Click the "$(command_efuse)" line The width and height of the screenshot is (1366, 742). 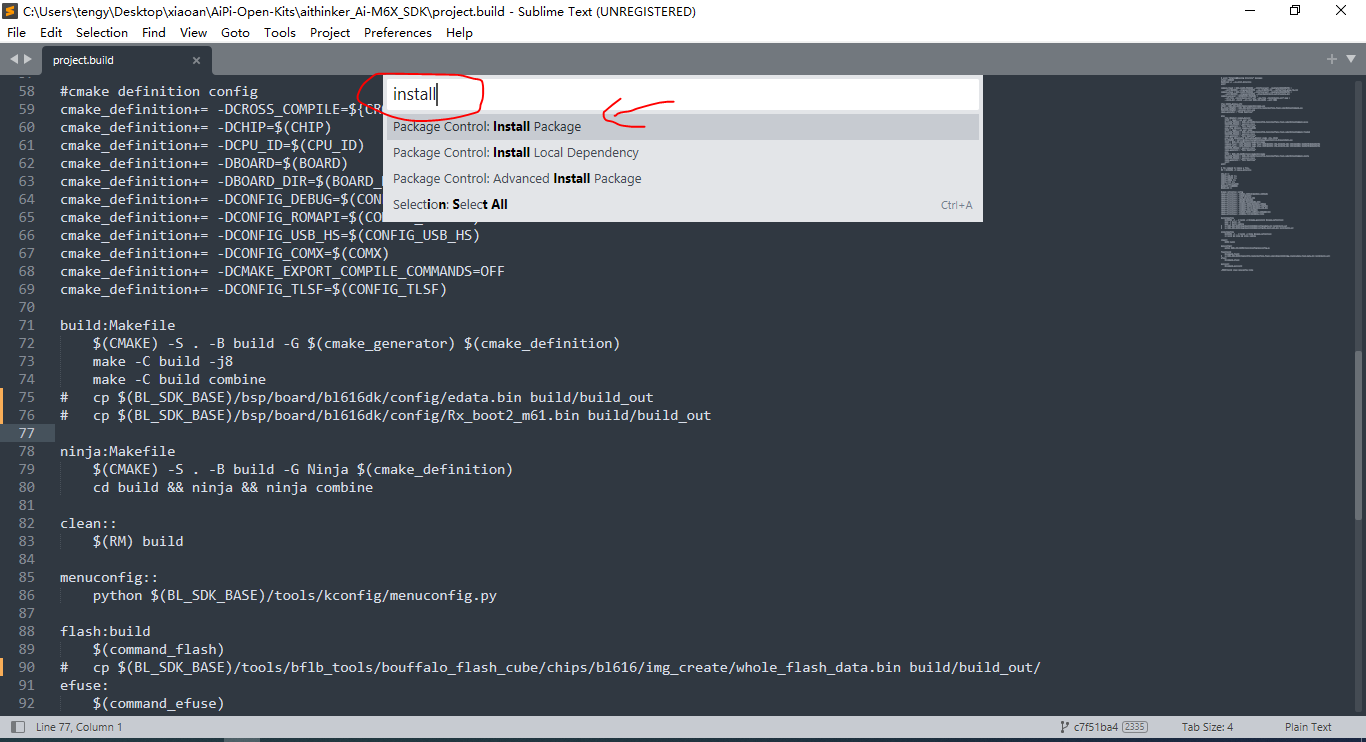point(159,703)
